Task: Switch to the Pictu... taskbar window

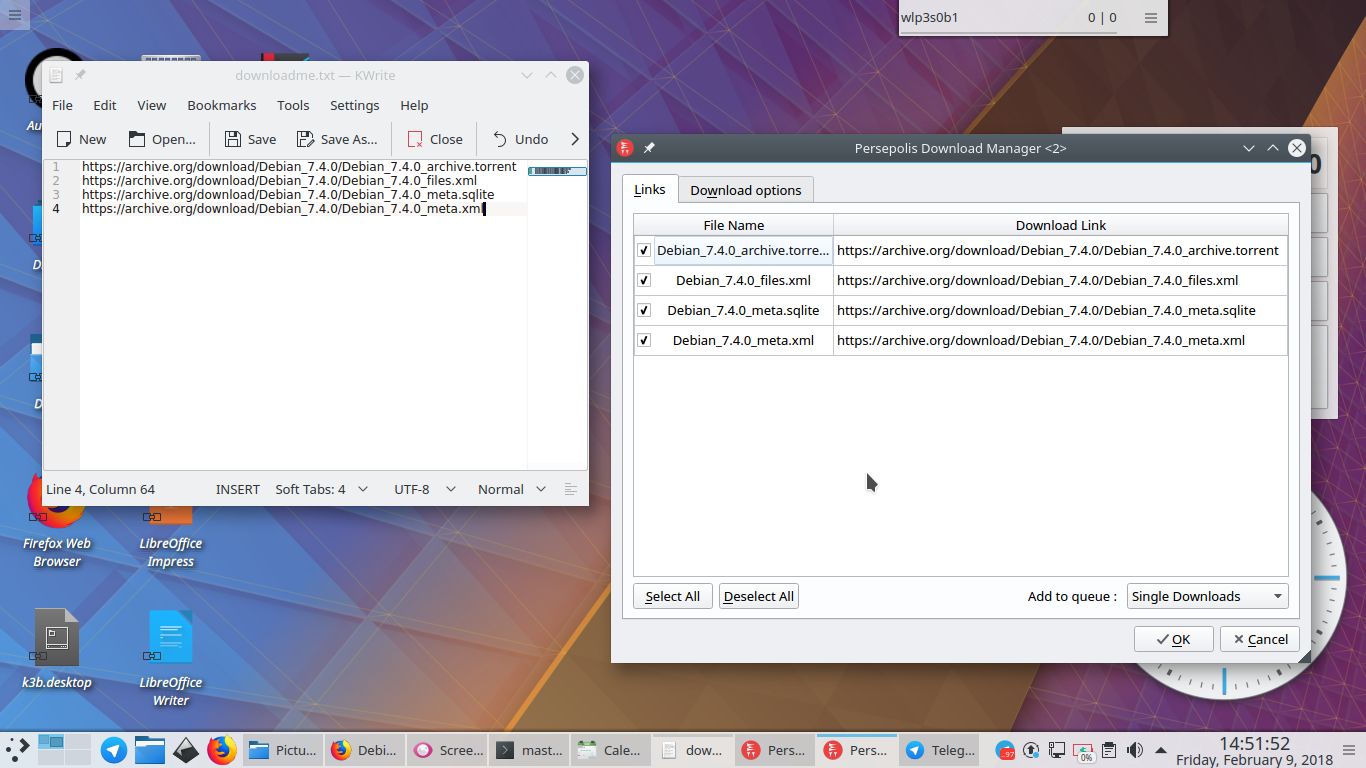Action: click(283, 749)
